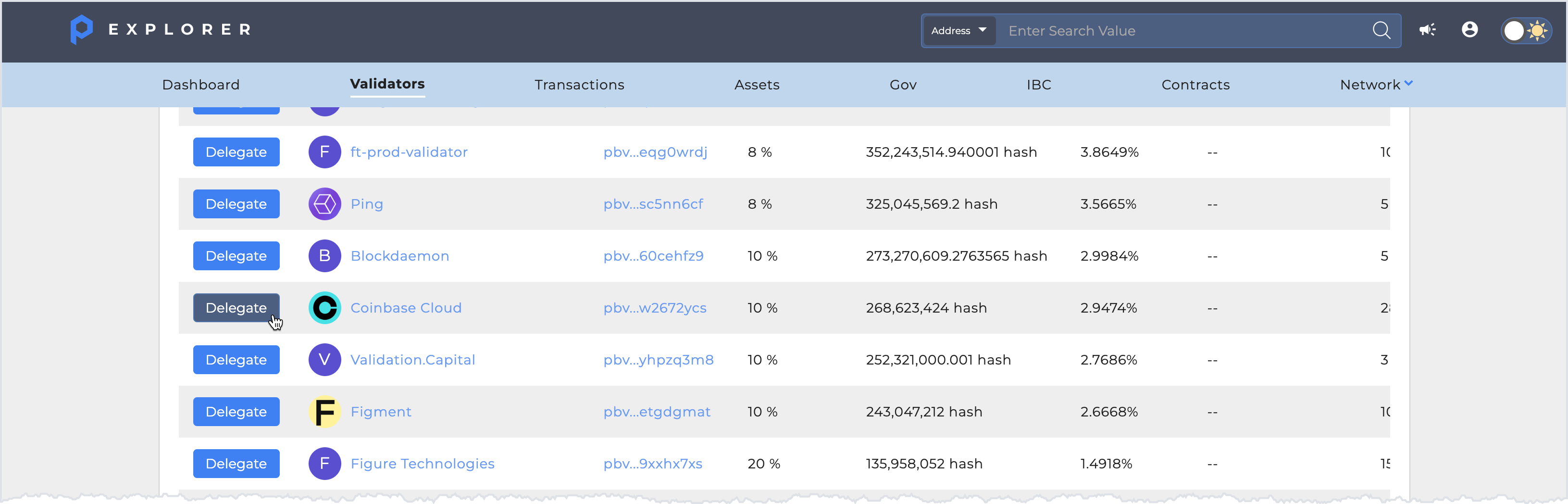Click the 325,045,569.2 hash value

tap(932, 204)
